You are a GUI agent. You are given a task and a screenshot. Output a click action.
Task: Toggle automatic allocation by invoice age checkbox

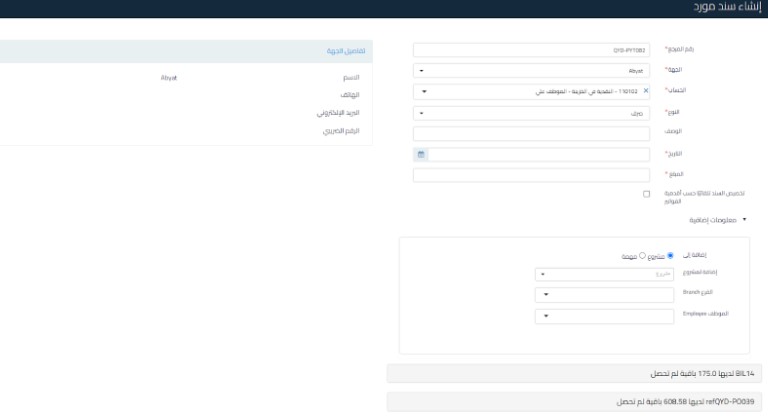point(646,193)
